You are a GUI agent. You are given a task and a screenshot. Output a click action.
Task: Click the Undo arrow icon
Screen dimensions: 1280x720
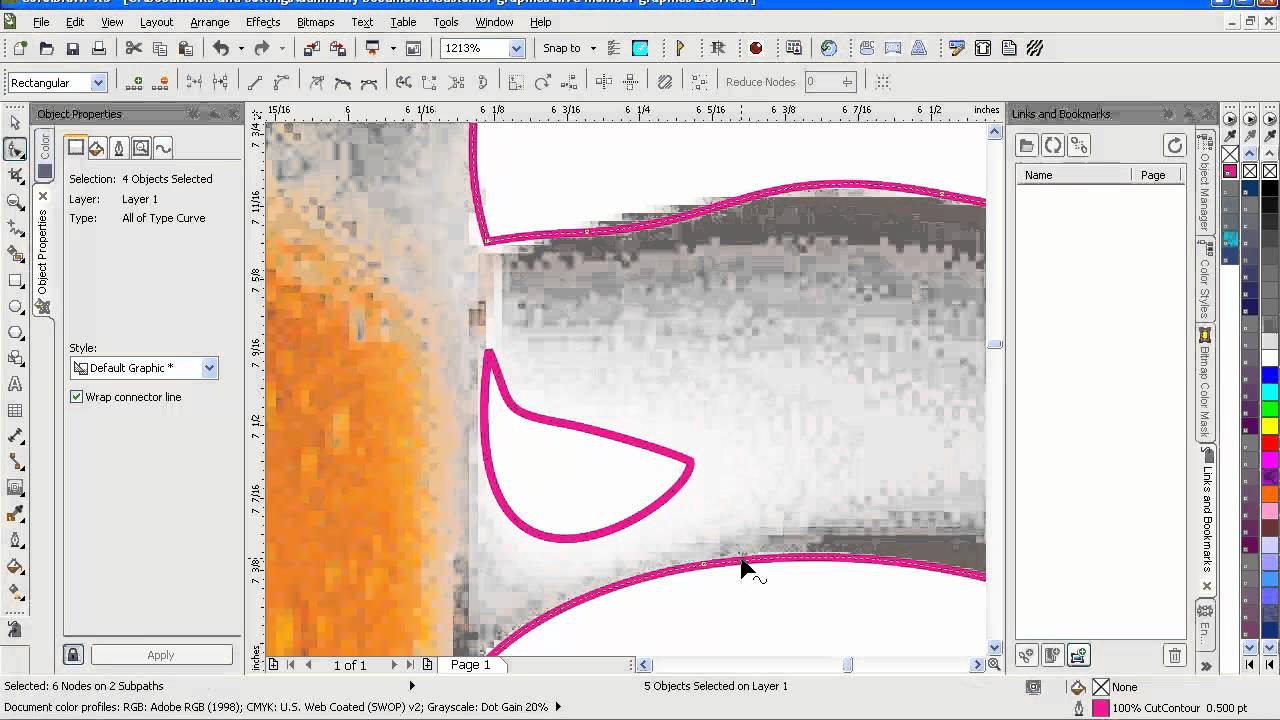pyautogui.click(x=221, y=48)
